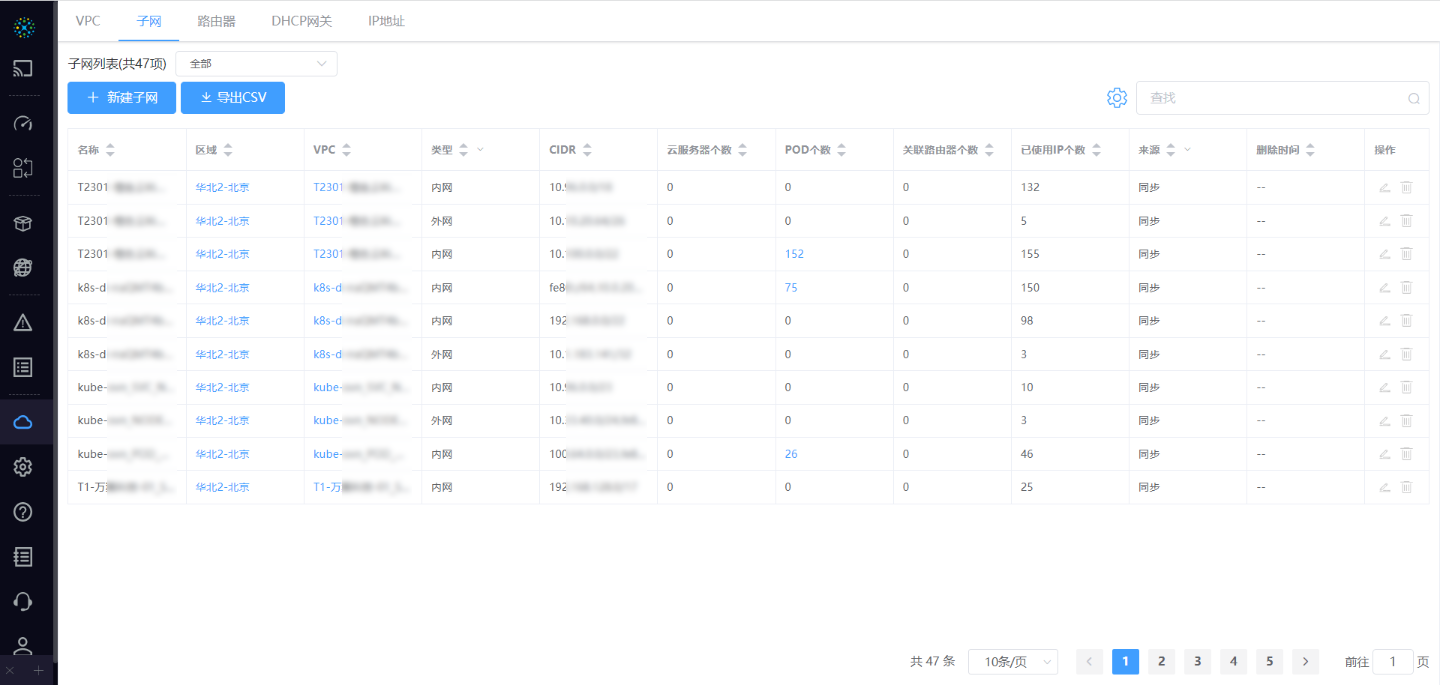Open the 10条/页 page size dropdown
Screen dimensions: 1440x685
tap(1012, 662)
